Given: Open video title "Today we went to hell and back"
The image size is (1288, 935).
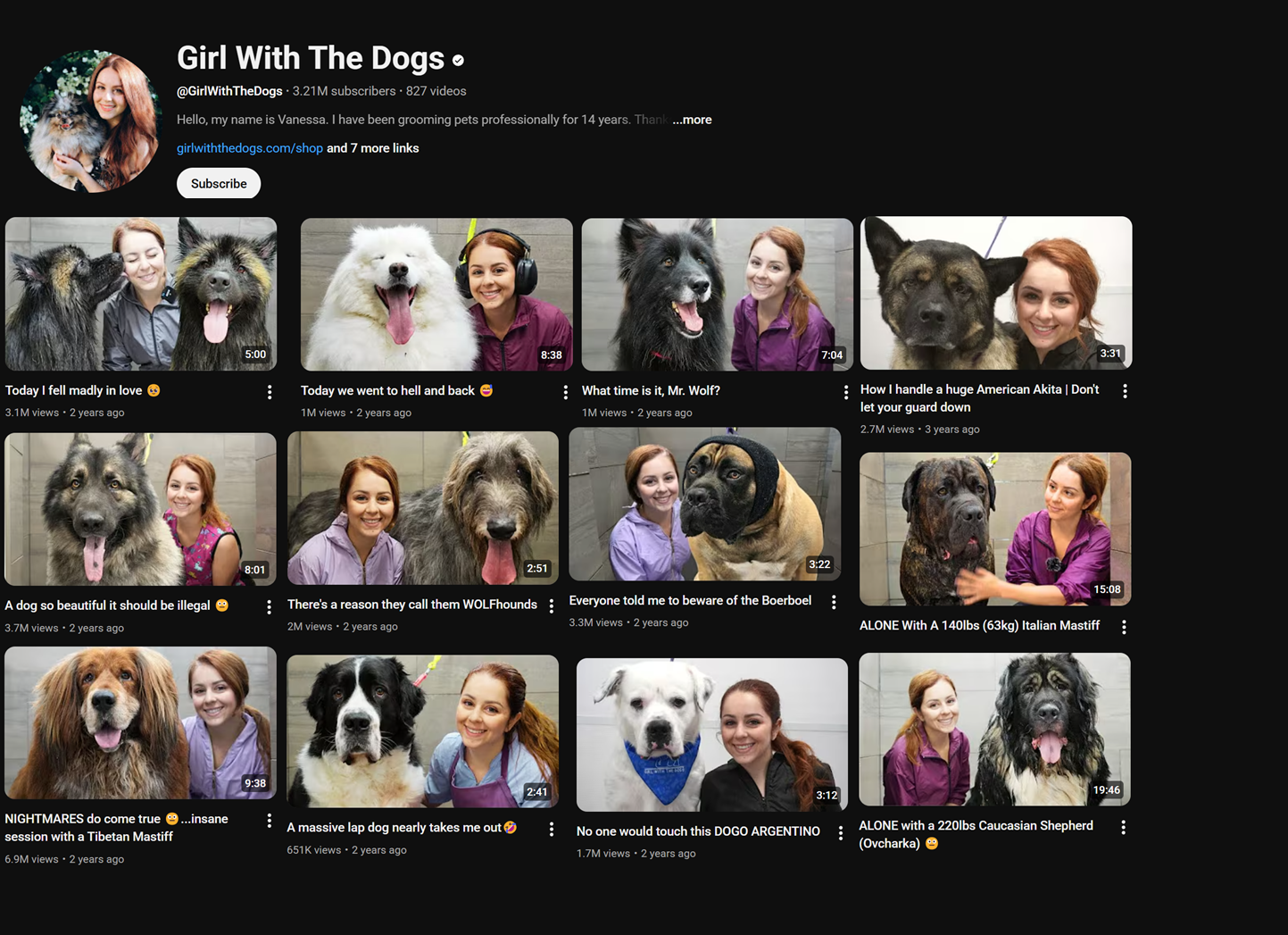Looking at the screenshot, I should pyautogui.click(x=397, y=390).
